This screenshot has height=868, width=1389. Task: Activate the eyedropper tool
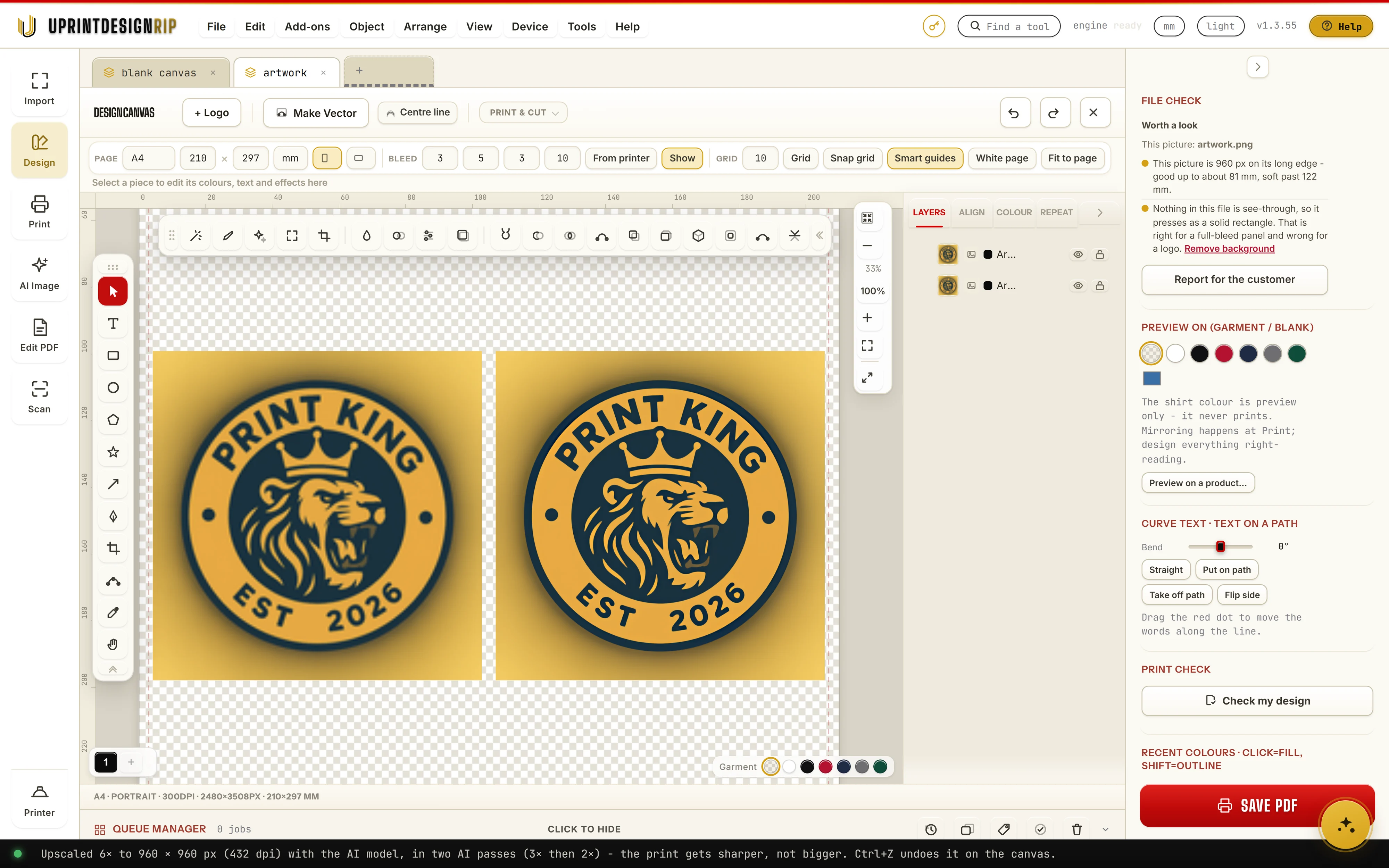[113, 612]
